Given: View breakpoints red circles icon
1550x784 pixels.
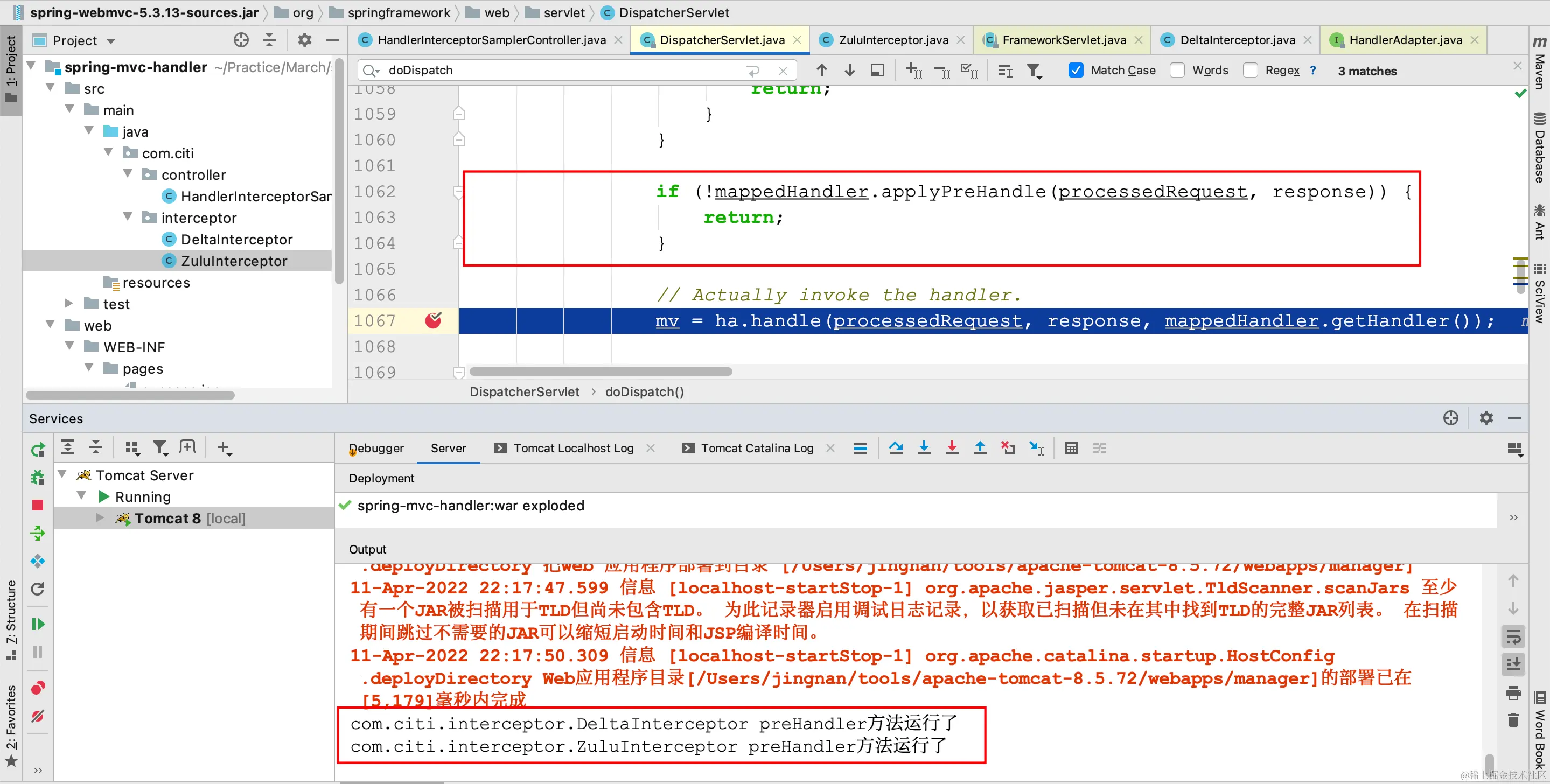Looking at the screenshot, I should [x=37, y=688].
